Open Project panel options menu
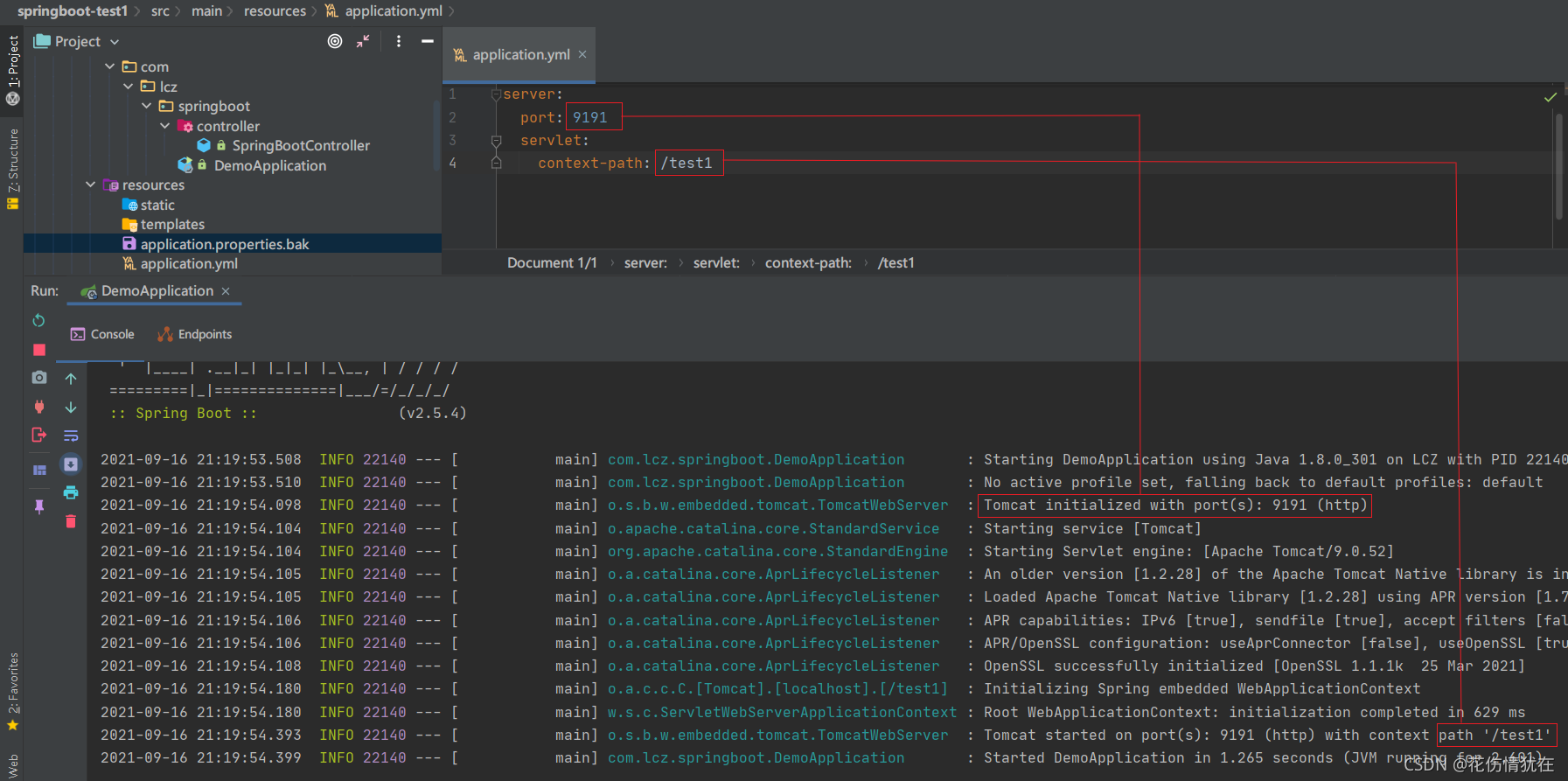Screen dimensions: 1568x781 [x=399, y=41]
